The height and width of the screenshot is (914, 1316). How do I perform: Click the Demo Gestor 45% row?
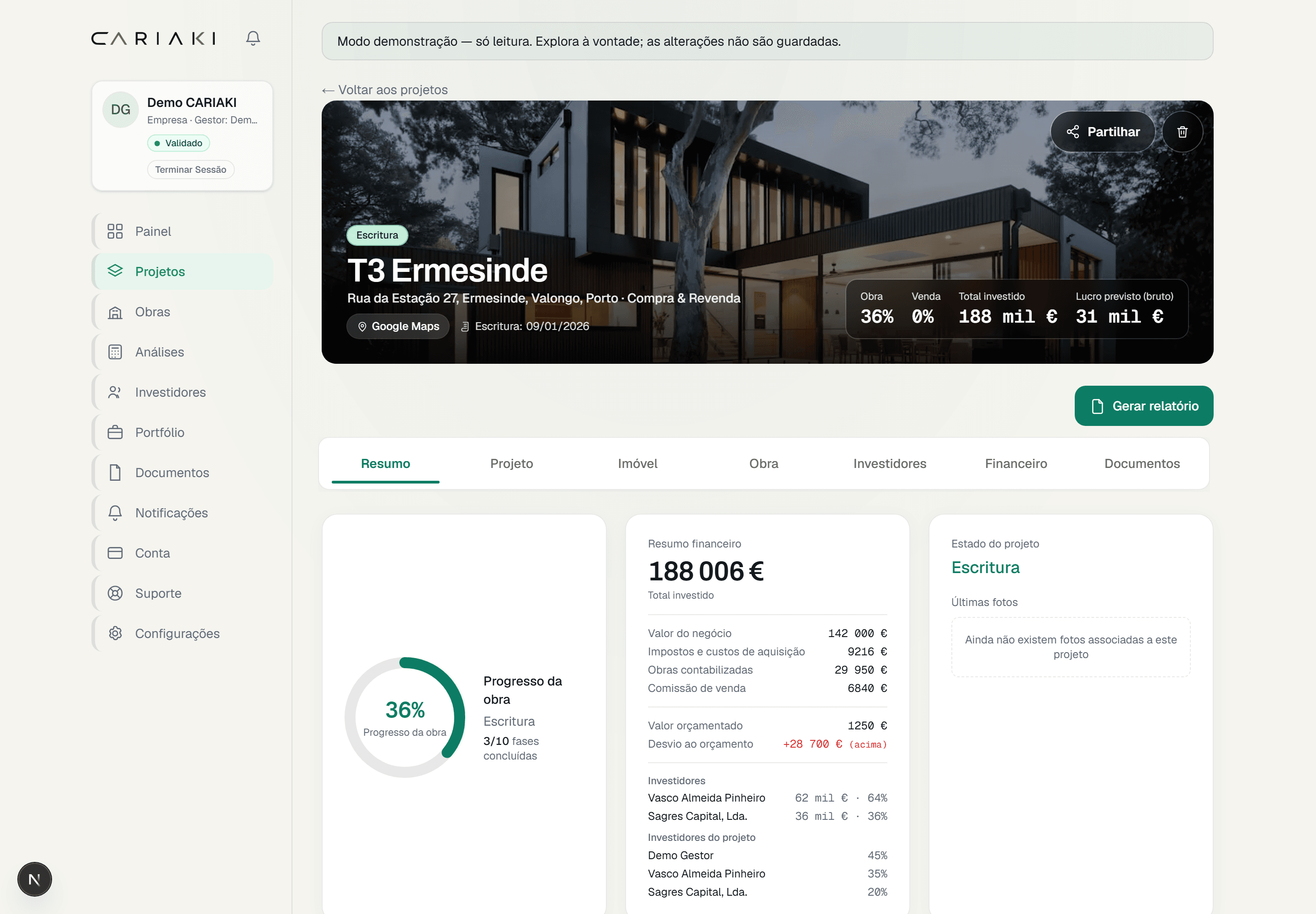point(767,856)
